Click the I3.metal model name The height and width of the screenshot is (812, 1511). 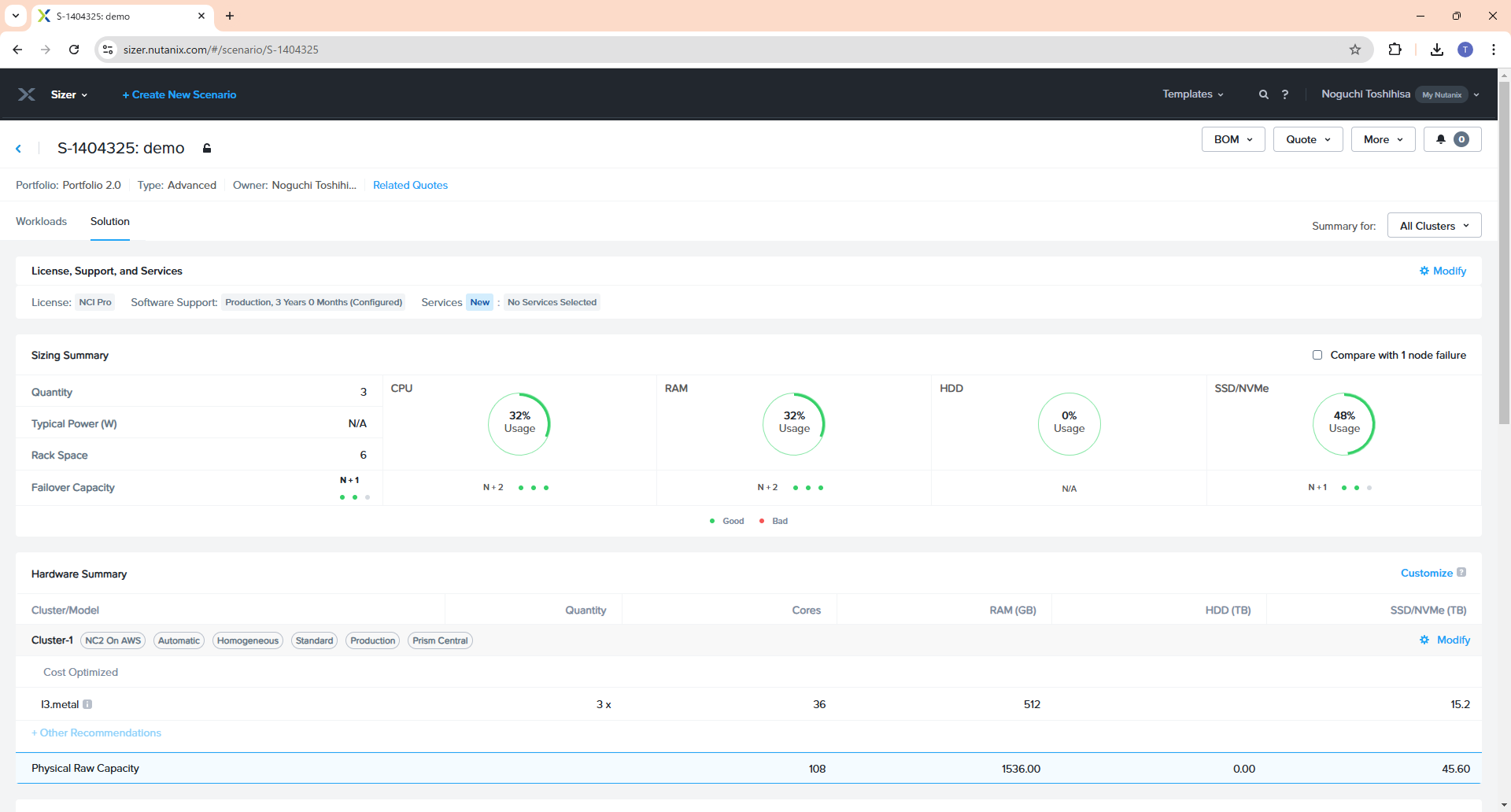click(60, 704)
